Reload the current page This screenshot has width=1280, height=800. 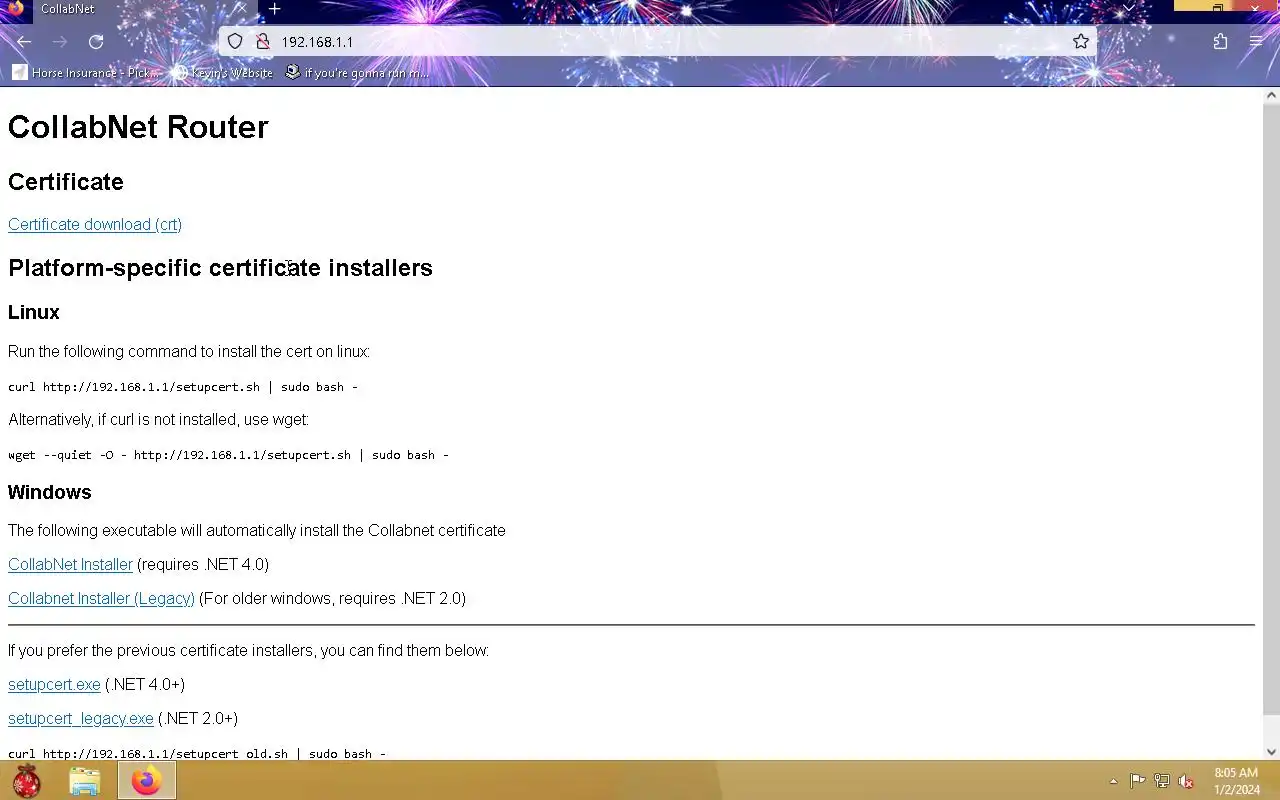[x=96, y=42]
